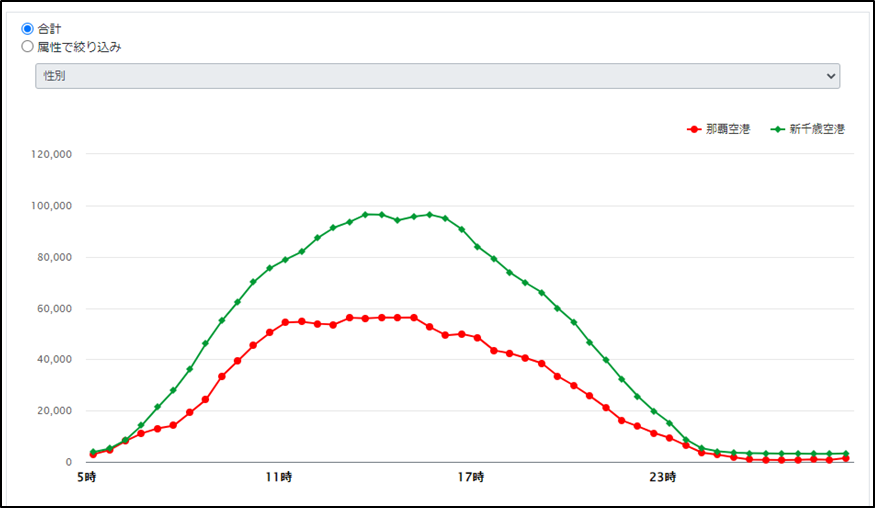
Task: Click the red data point at 5時
Action: click(x=93, y=454)
